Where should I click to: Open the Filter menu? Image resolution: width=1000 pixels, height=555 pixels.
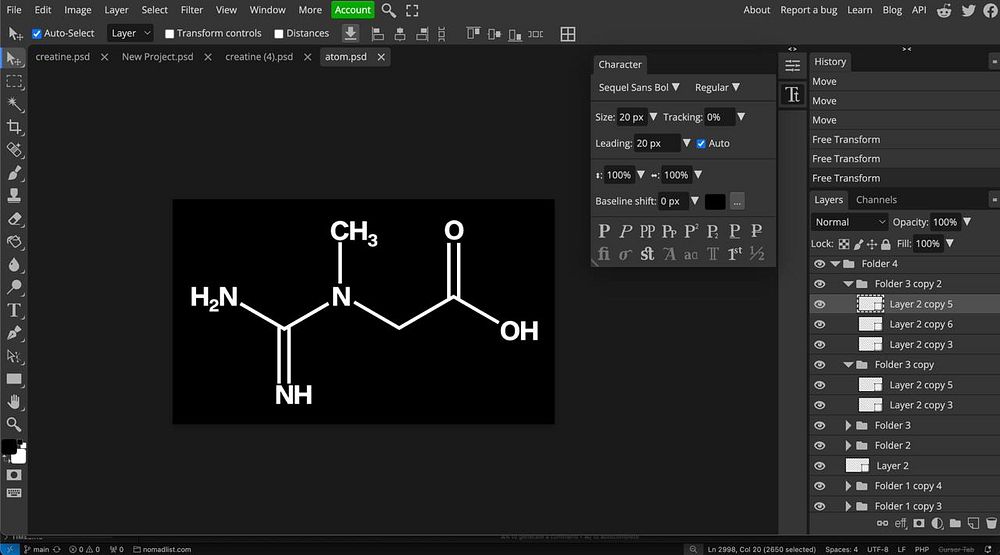192,10
